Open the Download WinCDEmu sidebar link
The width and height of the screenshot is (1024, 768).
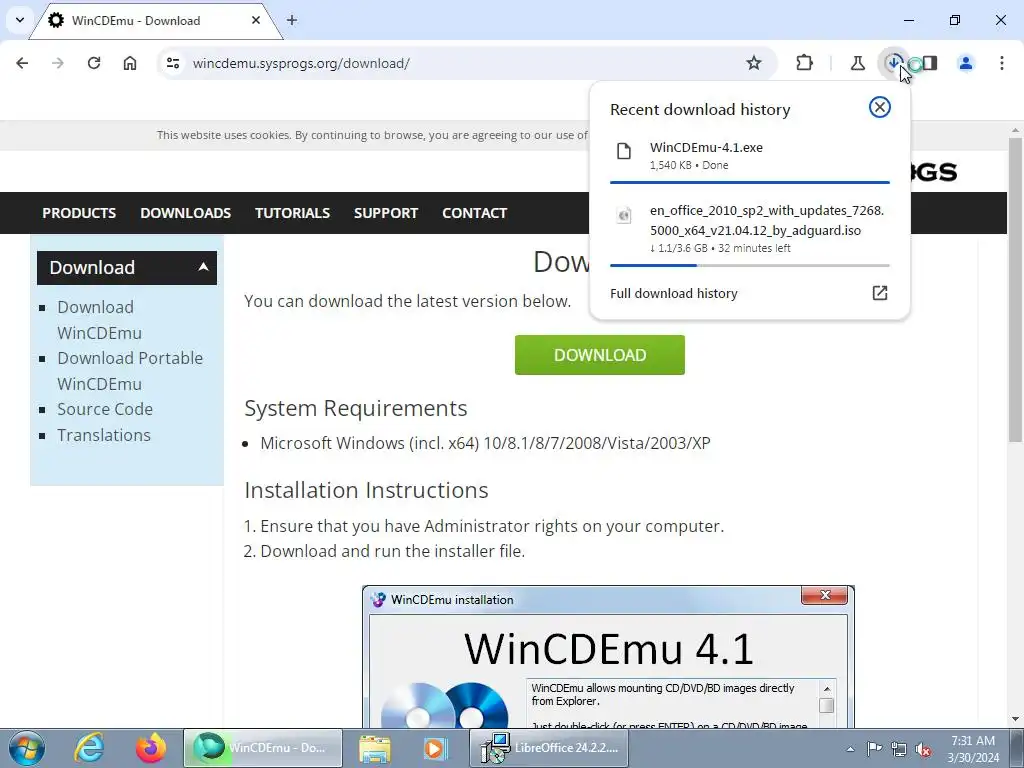click(99, 319)
